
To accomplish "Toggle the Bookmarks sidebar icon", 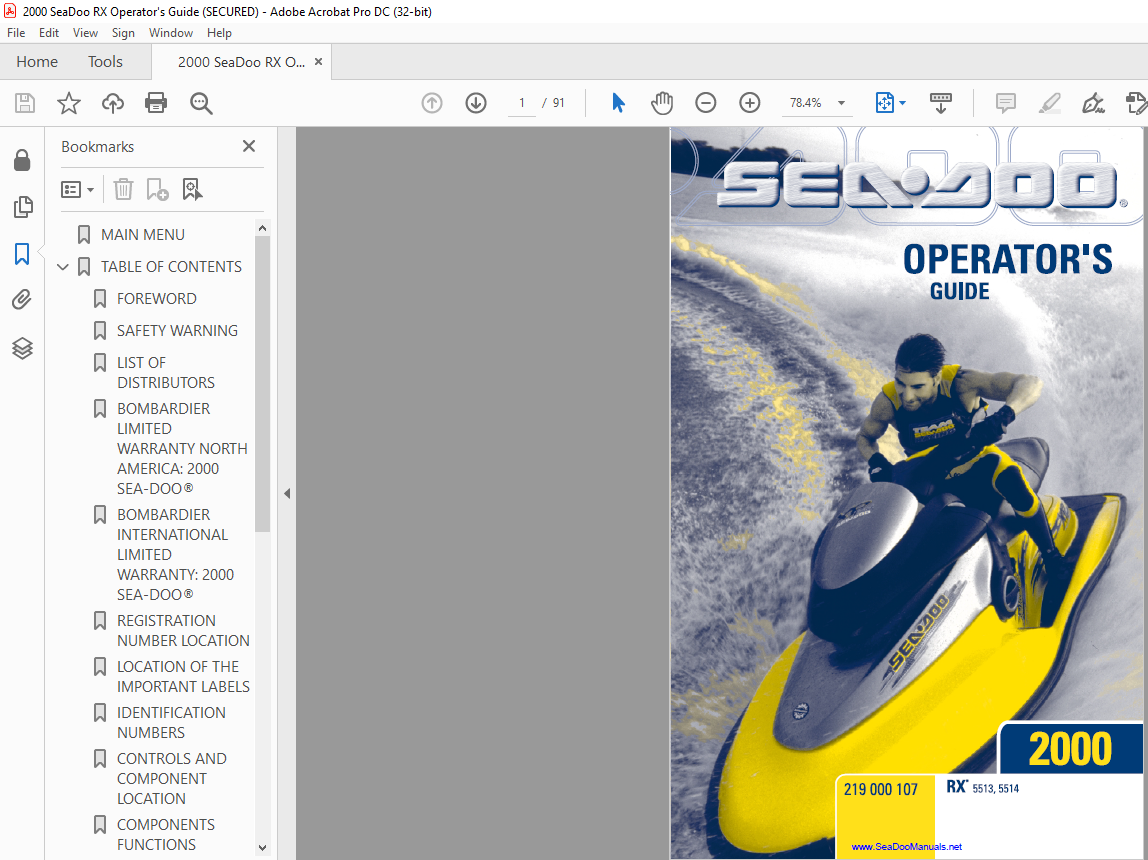I will pyautogui.click(x=22, y=255).
